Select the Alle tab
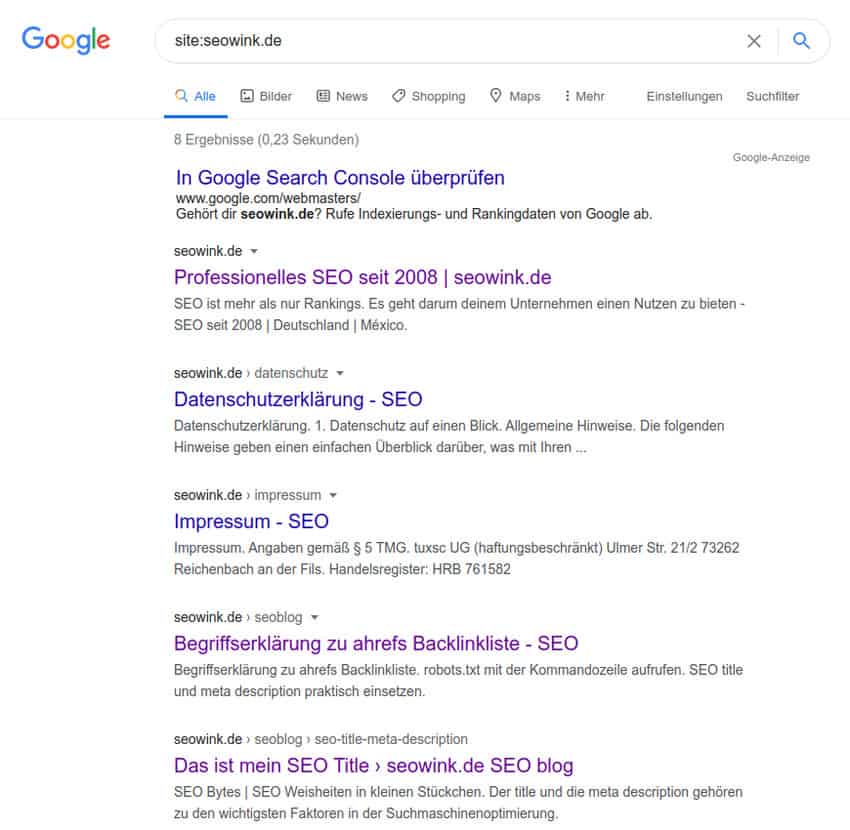Image resolution: width=850 pixels, height=830 pixels. (196, 96)
